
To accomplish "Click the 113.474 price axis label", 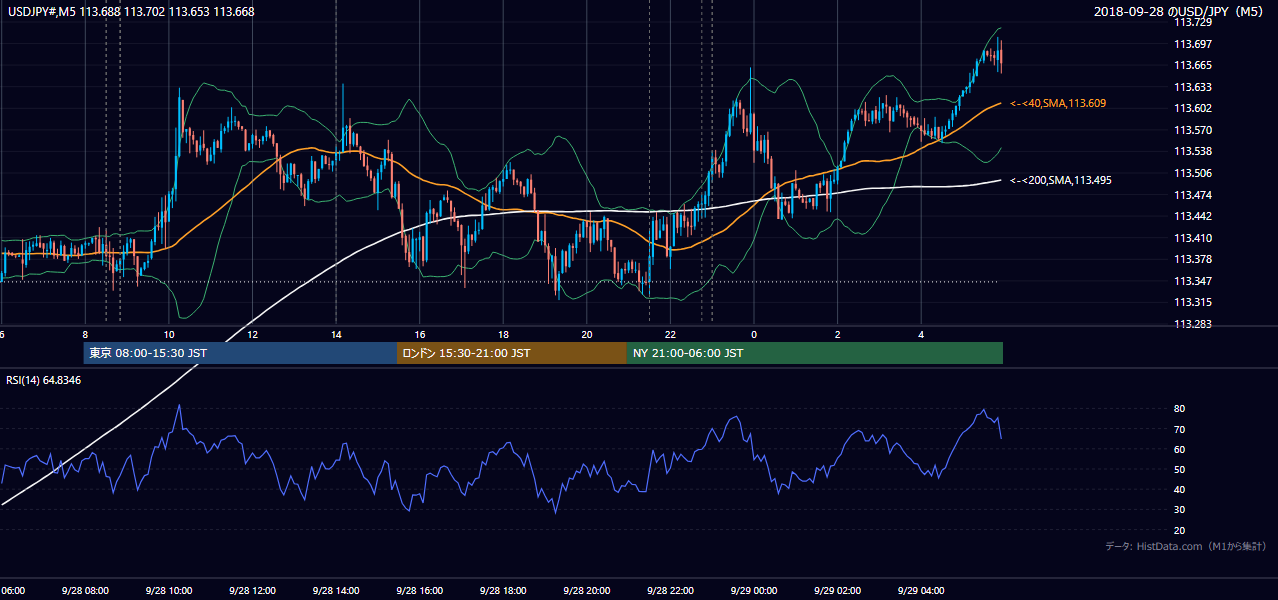I will pos(1194,195).
